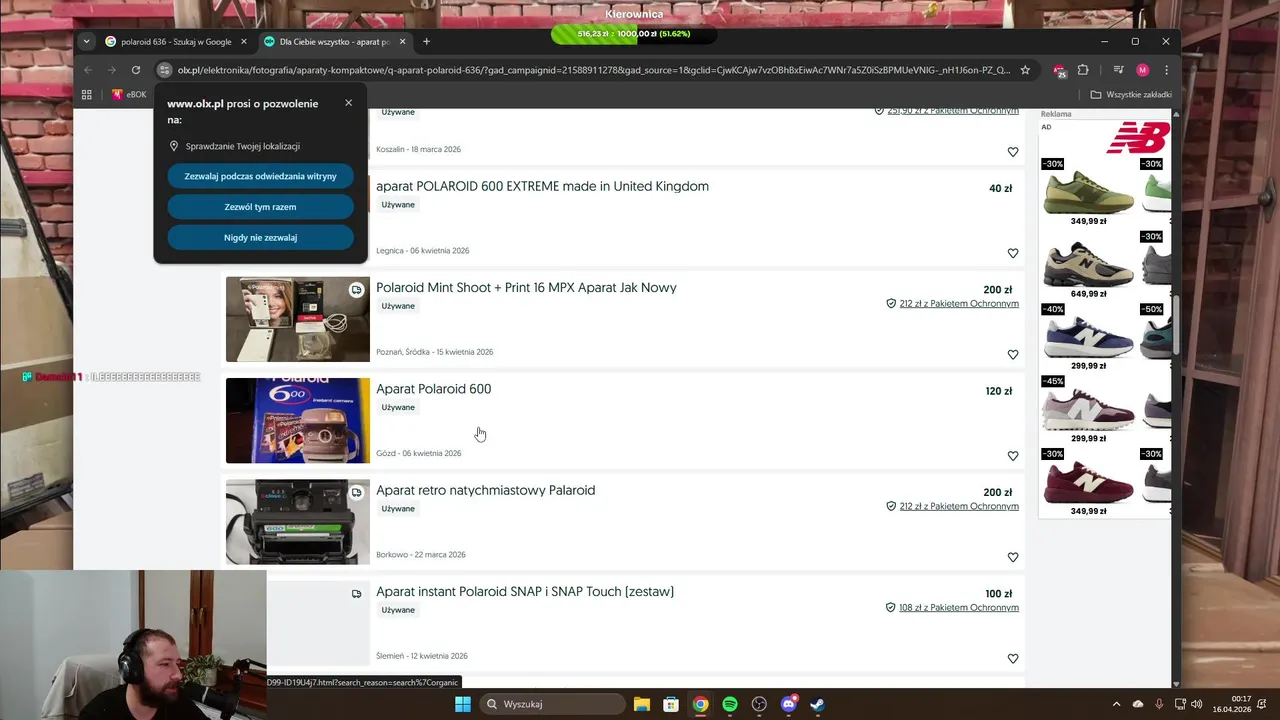Click page vertical scrollbar thumb
Screen dimensions: 1280x720
[x=1176, y=324]
